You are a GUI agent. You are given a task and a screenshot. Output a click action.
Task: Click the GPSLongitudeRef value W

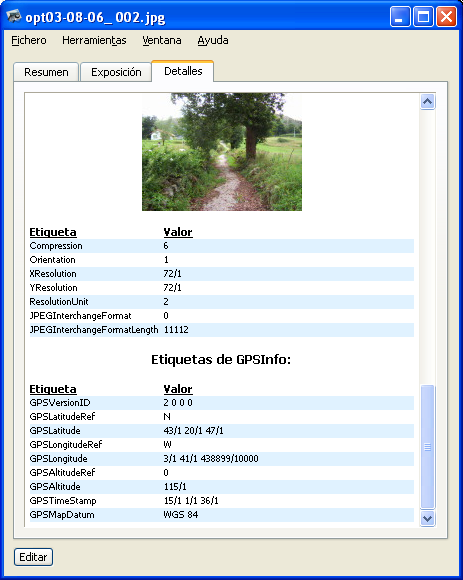(x=168, y=444)
